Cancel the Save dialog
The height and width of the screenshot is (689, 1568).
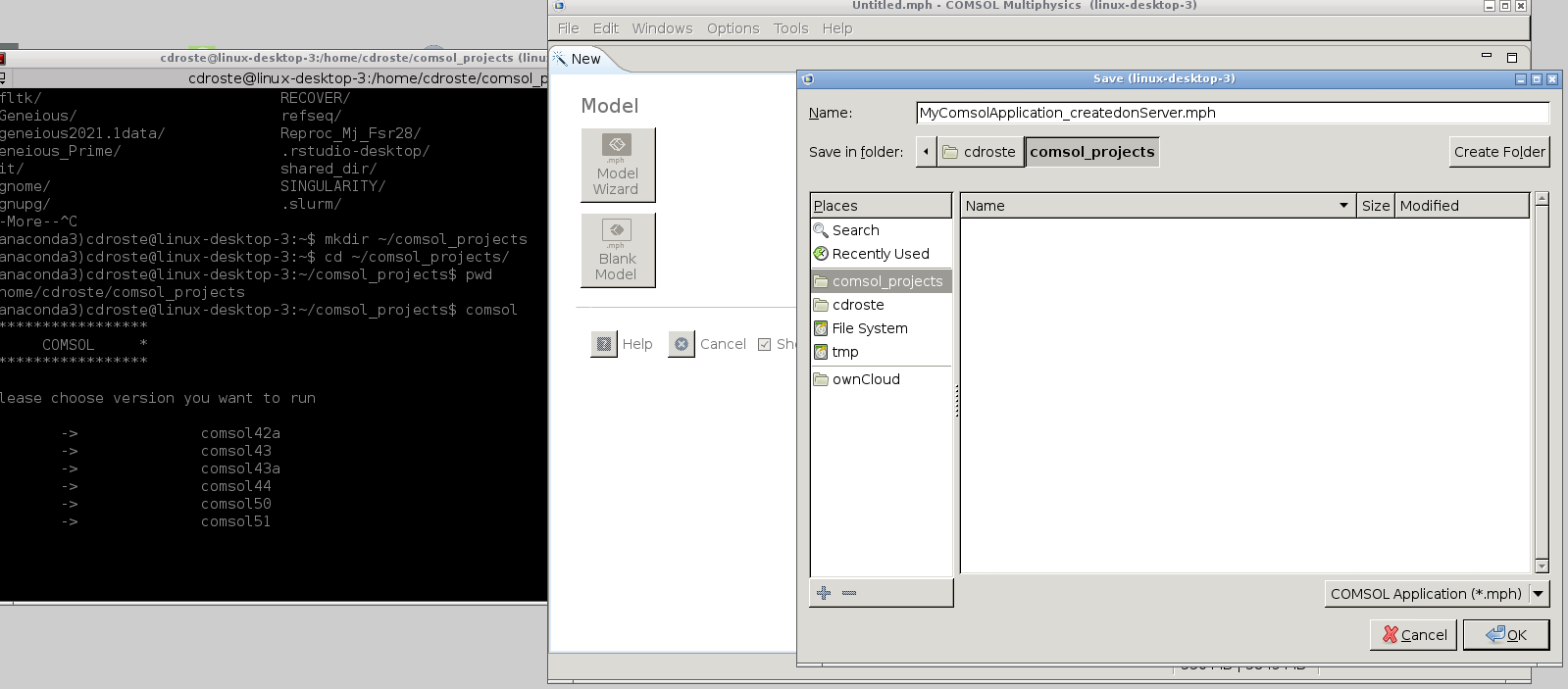(1415, 635)
